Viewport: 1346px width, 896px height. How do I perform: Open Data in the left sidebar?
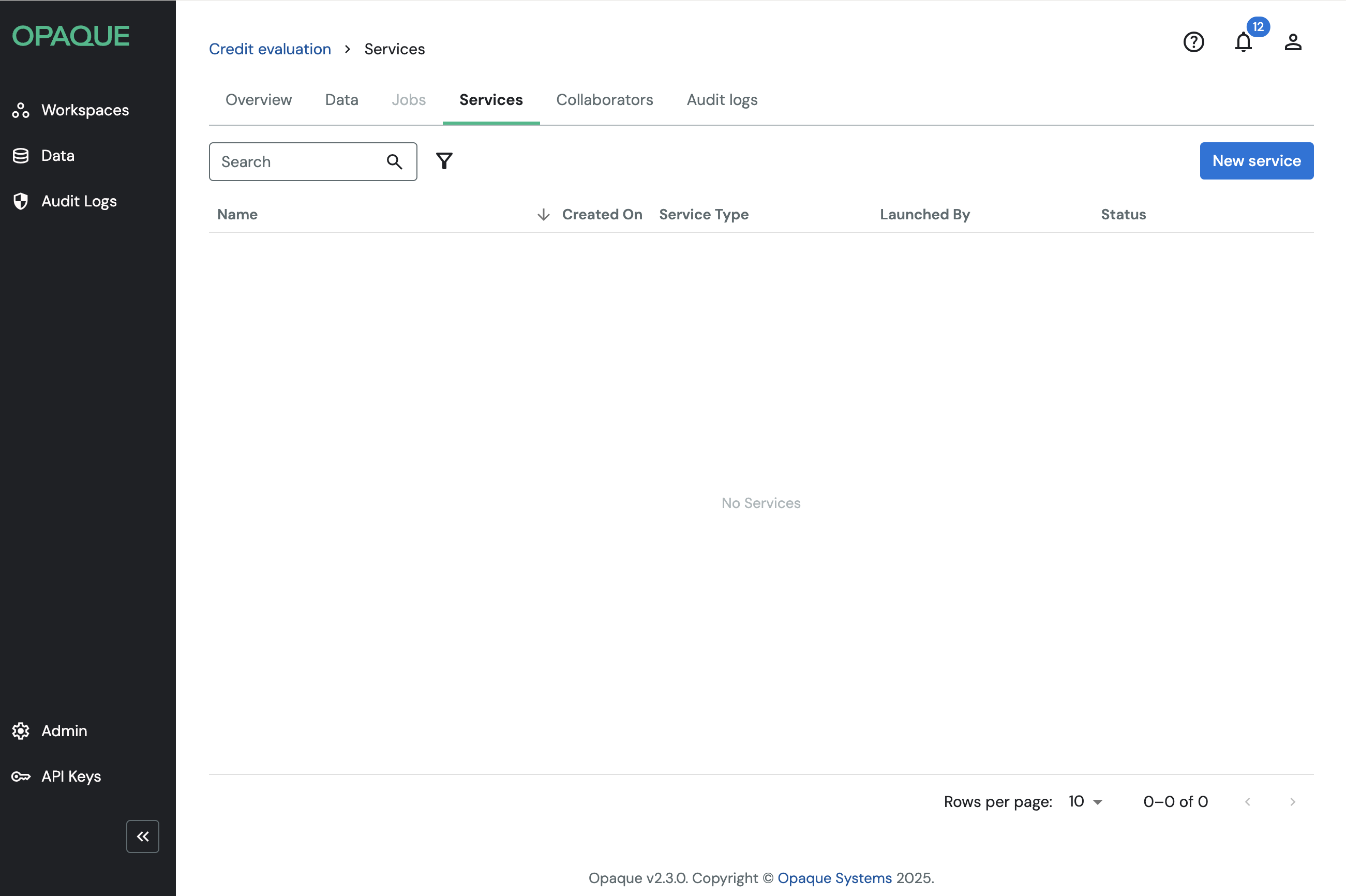click(43, 155)
